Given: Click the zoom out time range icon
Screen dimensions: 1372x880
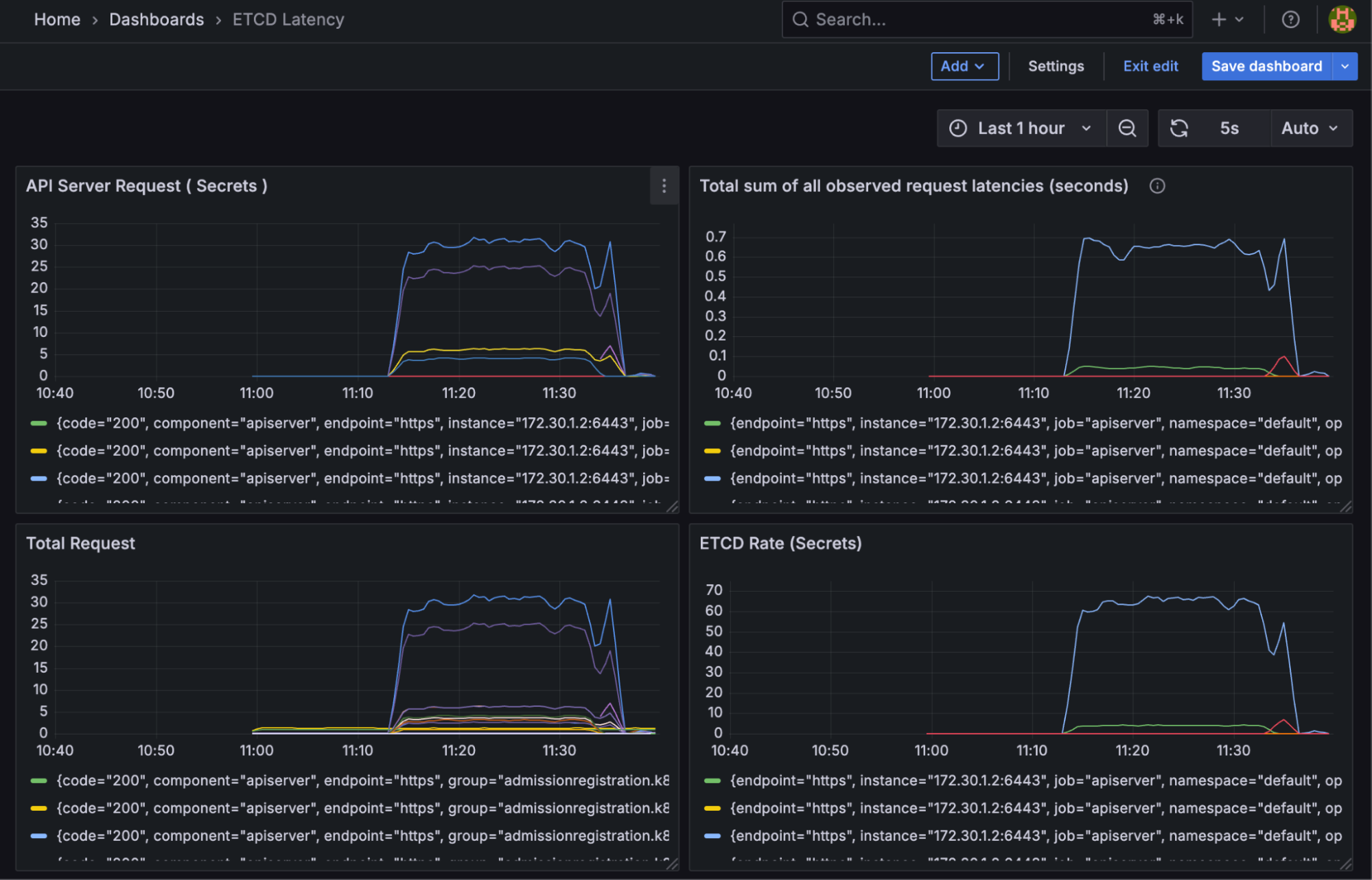Looking at the screenshot, I should [x=1127, y=128].
